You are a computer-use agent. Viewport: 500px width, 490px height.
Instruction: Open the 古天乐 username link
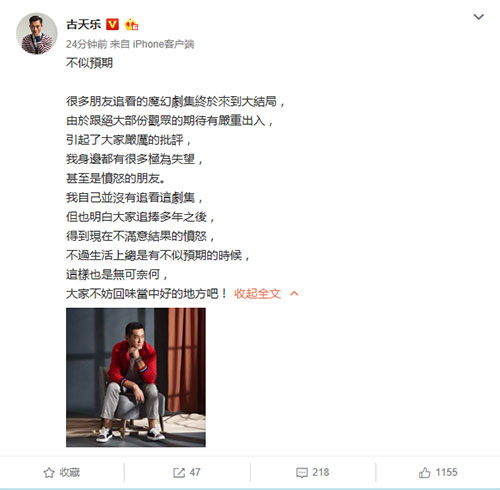[83, 24]
